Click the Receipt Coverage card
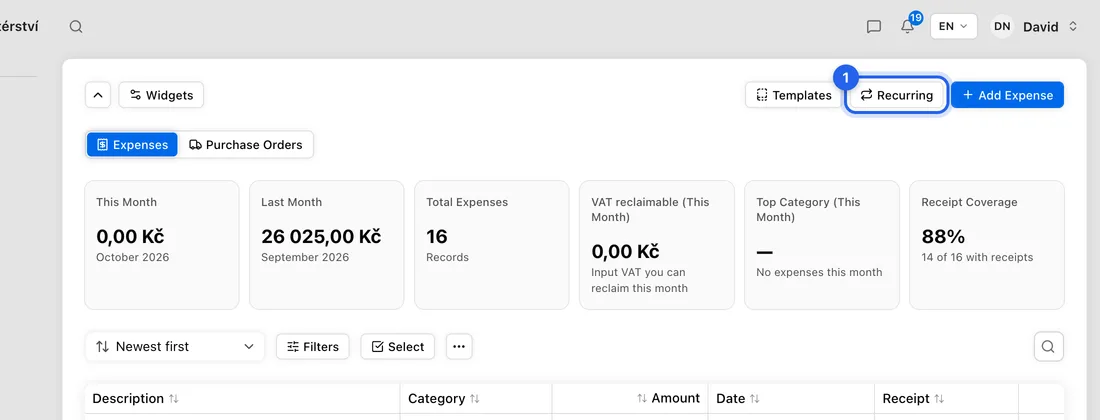This screenshot has height=420, width=1100. [986, 245]
